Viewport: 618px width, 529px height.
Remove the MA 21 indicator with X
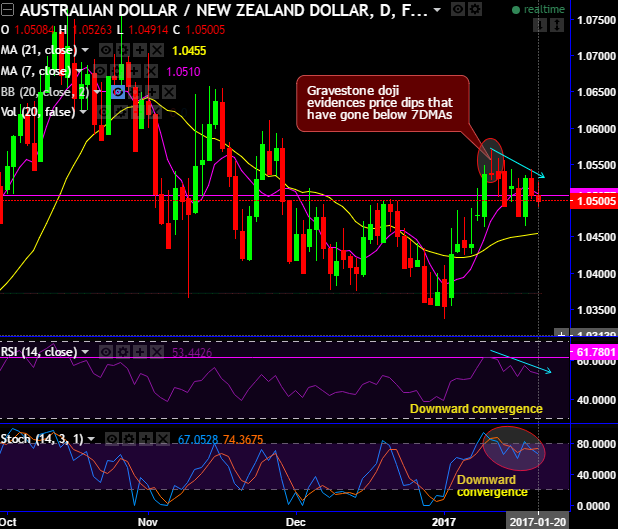(157, 50)
